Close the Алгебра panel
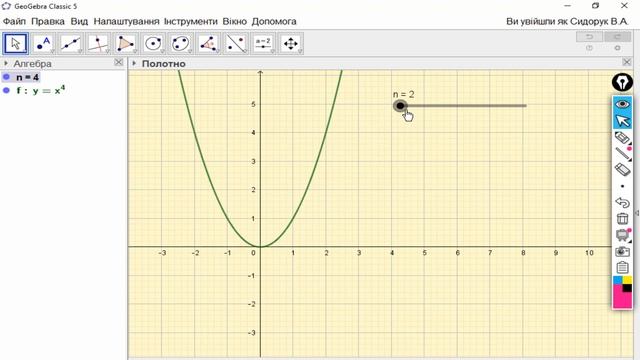 click(x=118, y=62)
